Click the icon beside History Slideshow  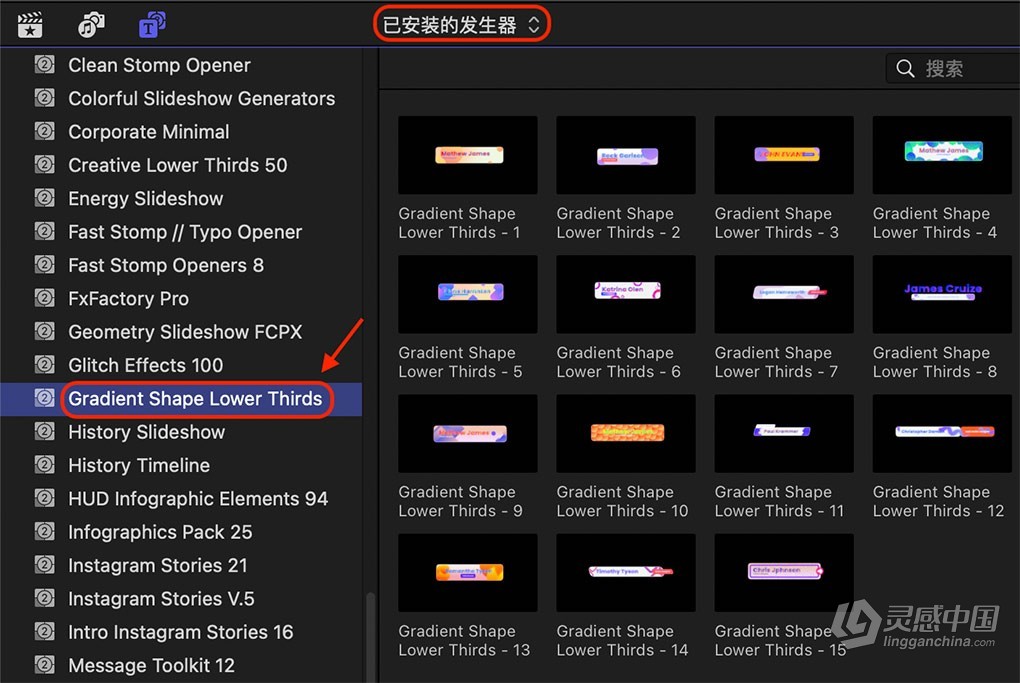click(44, 432)
